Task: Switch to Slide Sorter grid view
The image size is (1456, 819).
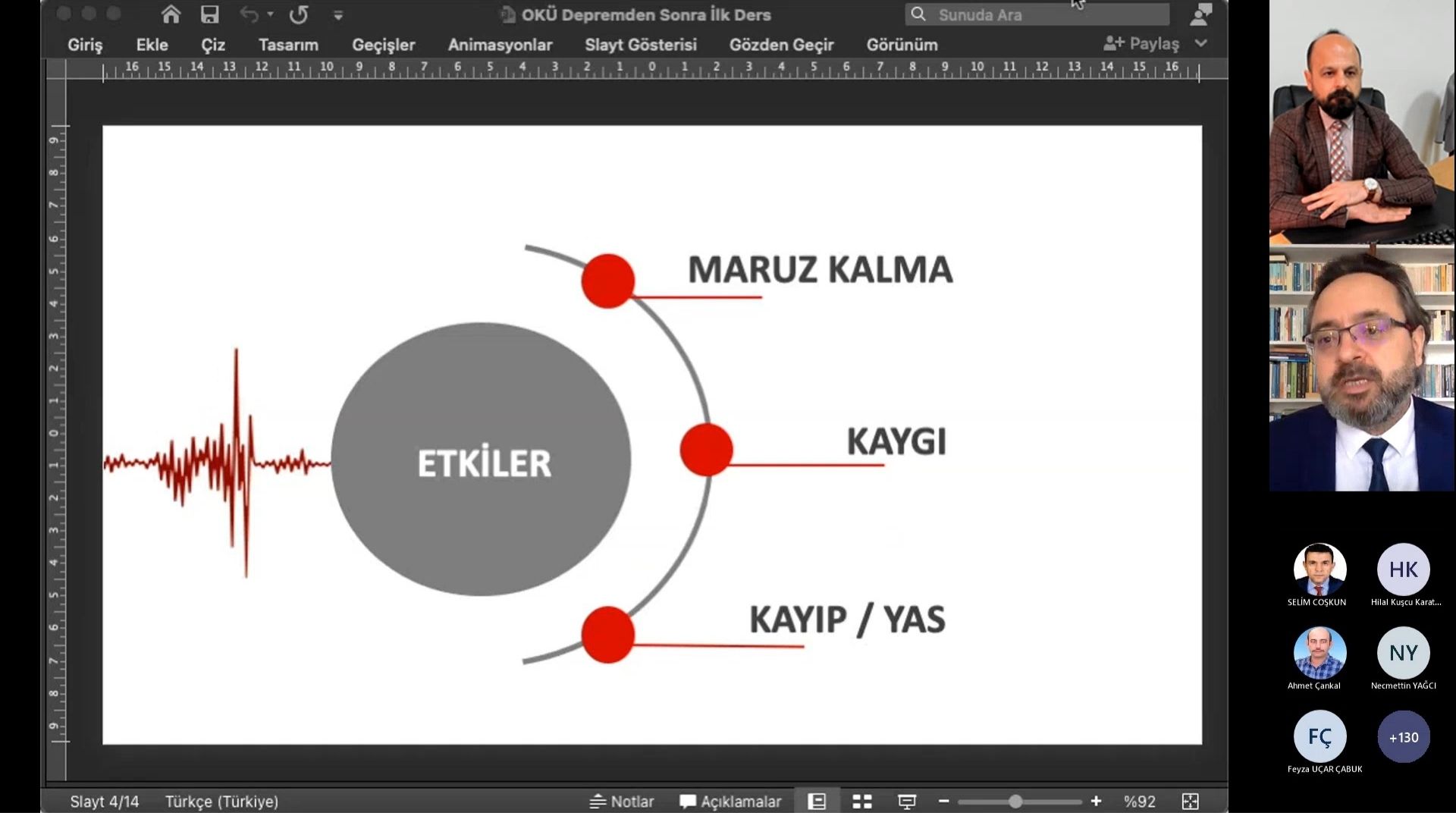Action: coord(862,802)
